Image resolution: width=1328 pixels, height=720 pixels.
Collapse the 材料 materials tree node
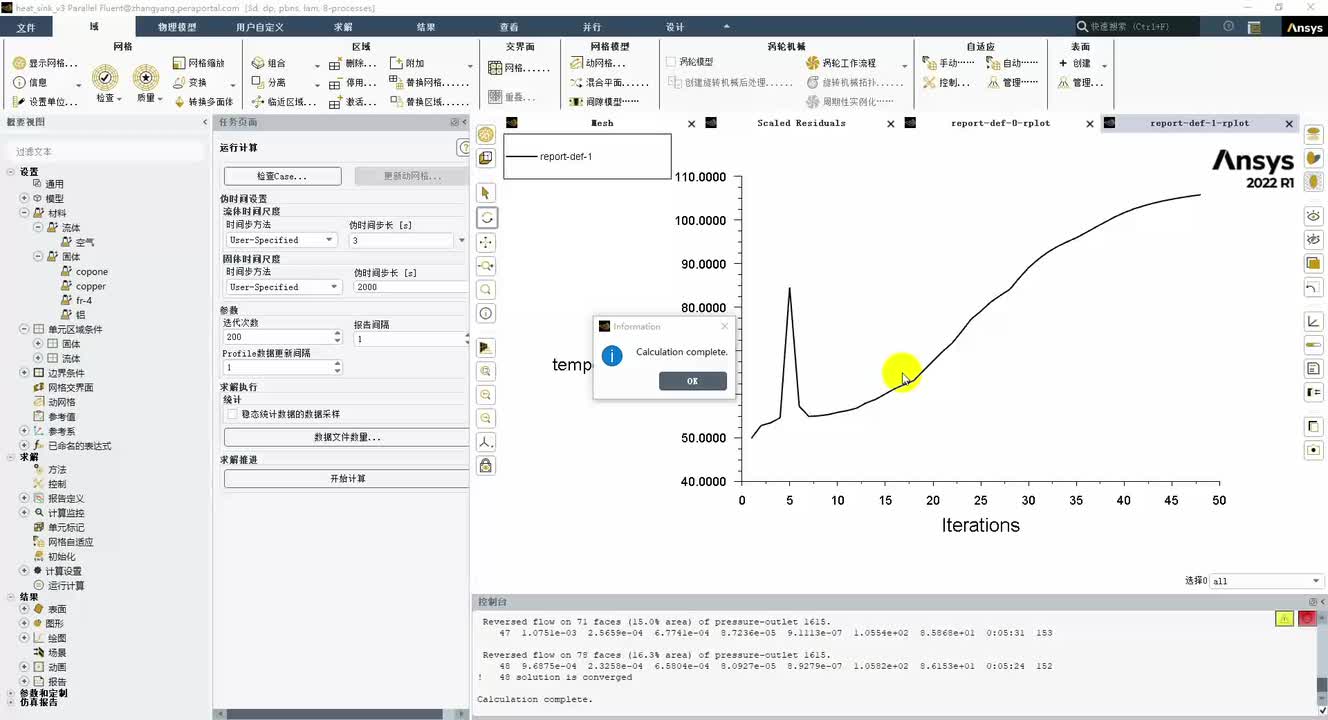coord(24,213)
